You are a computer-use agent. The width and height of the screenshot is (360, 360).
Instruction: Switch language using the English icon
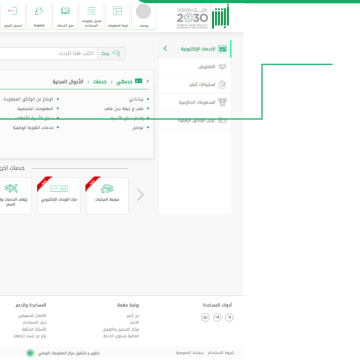point(39,11)
